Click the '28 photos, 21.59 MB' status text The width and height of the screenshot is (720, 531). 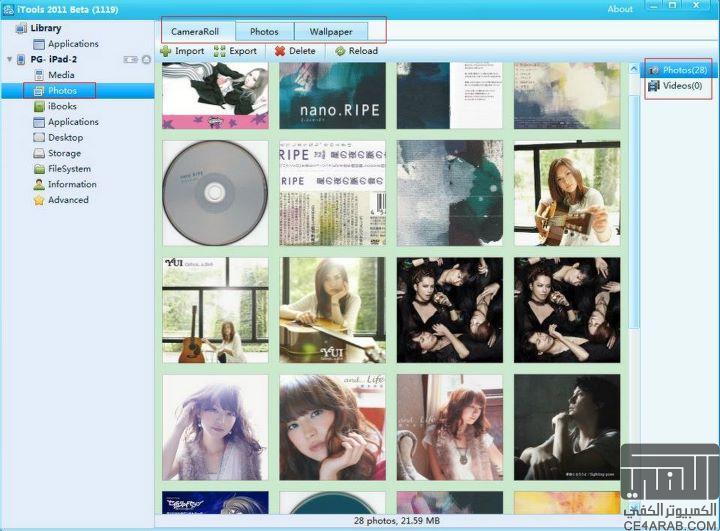pos(397,521)
